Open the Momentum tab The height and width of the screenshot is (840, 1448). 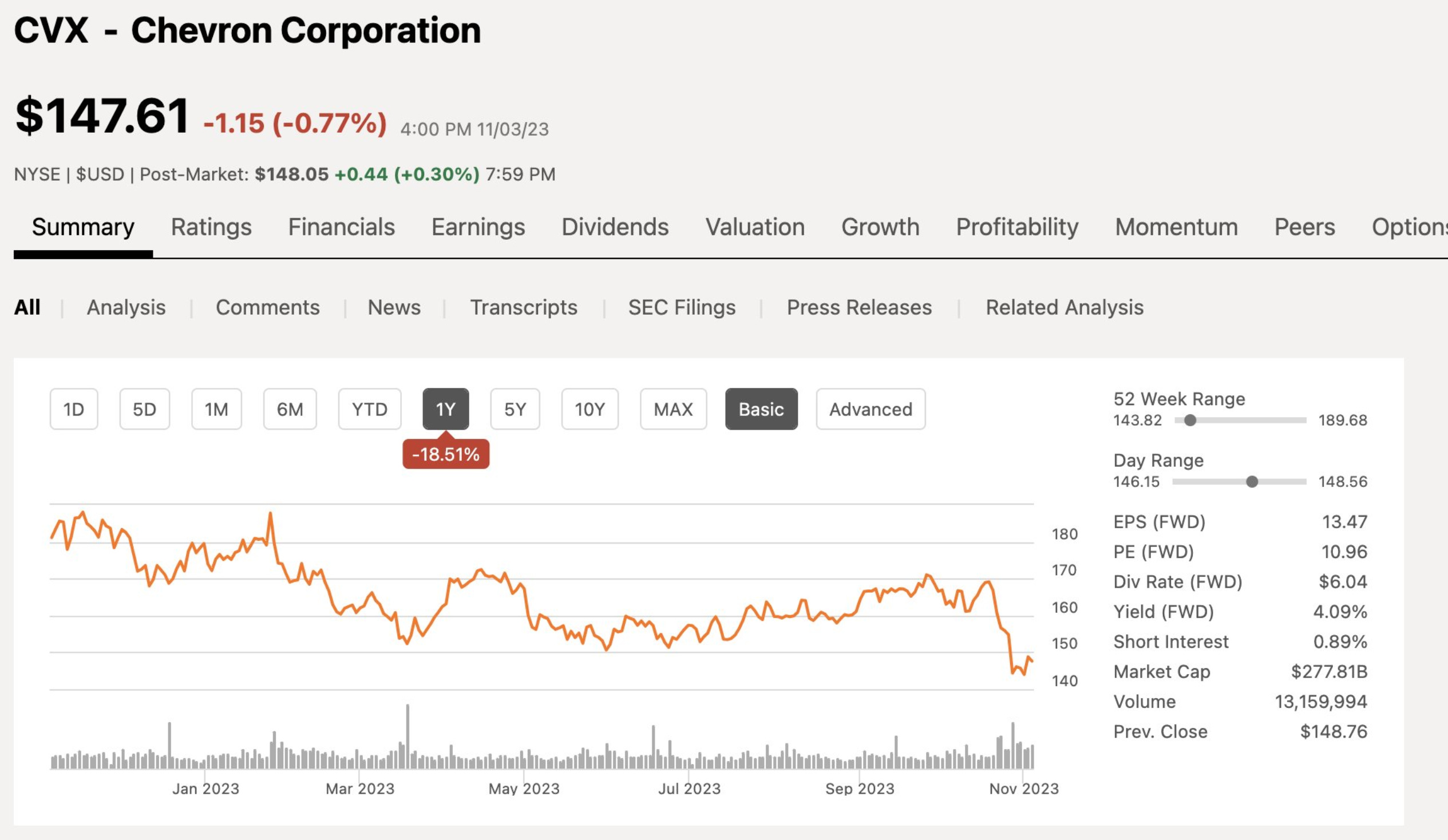[1176, 227]
